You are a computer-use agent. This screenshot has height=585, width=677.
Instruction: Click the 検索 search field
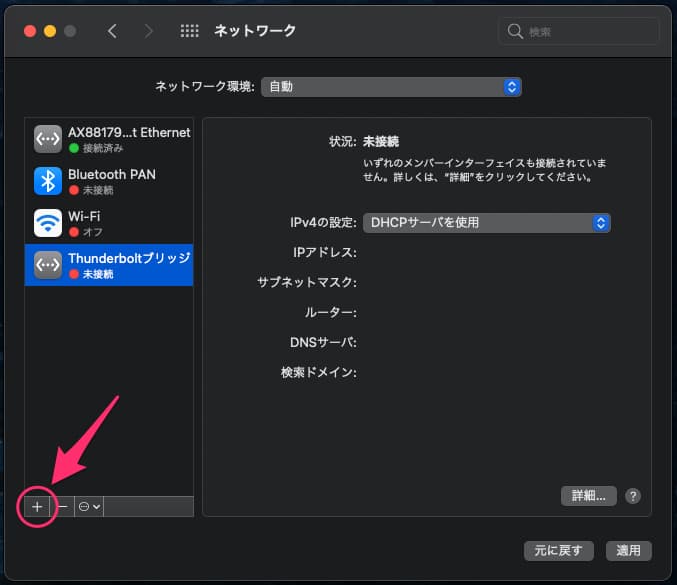(x=579, y=31)
